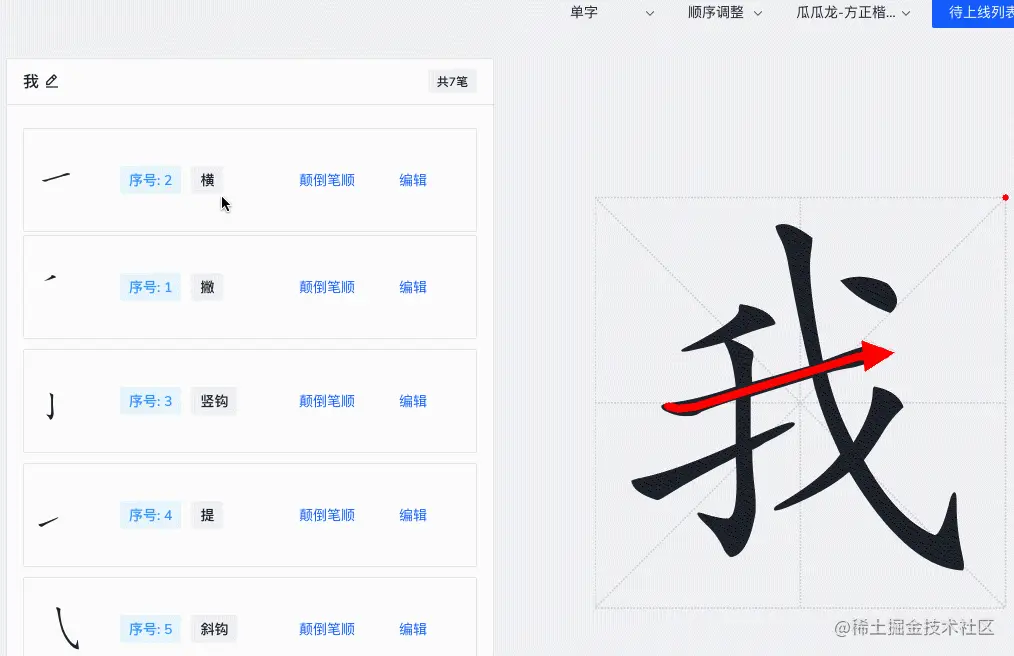
Task: Click the 共7笔 stroke count badge
Action: tap(452, 81)
